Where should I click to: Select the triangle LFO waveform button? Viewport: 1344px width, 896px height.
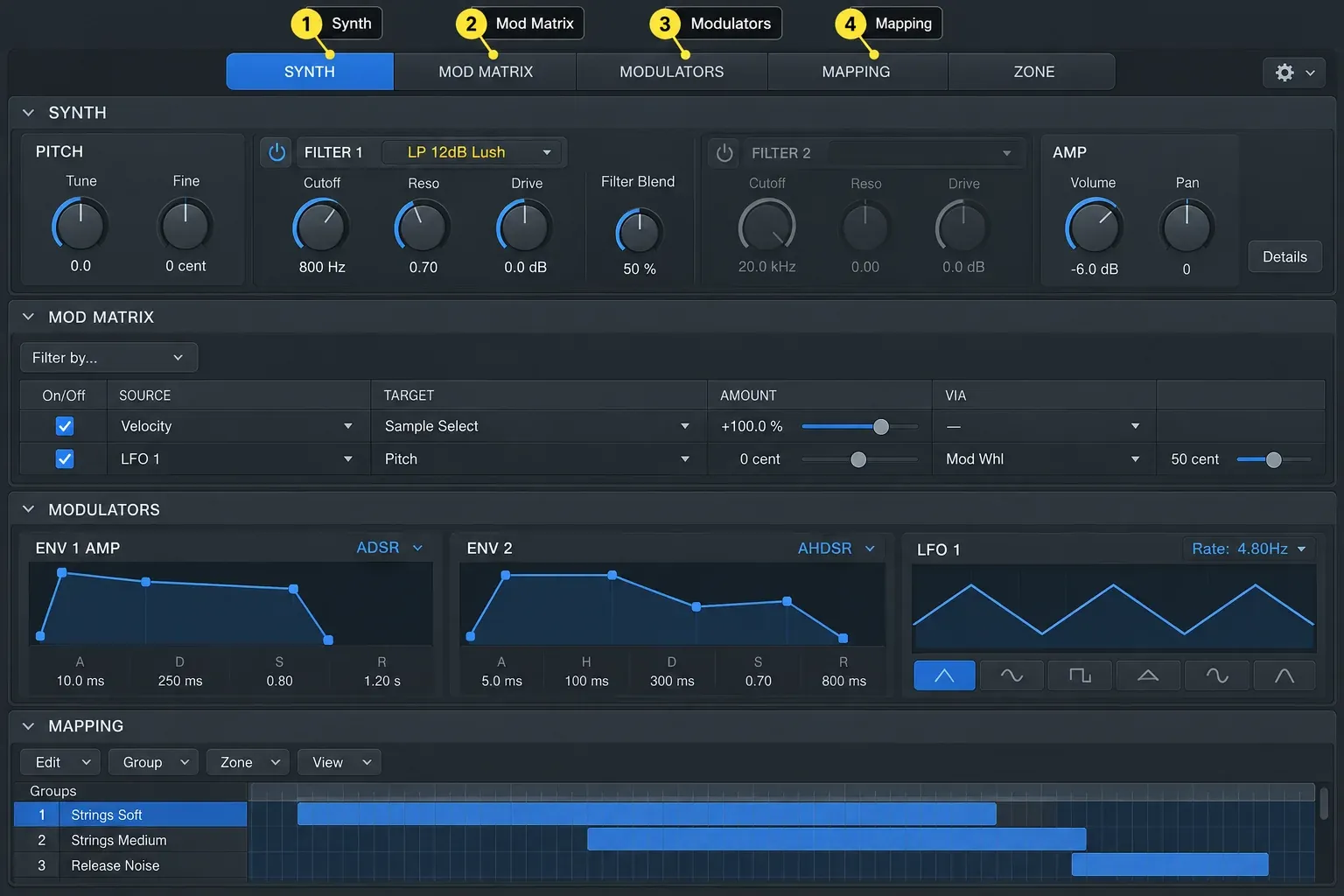944,675
